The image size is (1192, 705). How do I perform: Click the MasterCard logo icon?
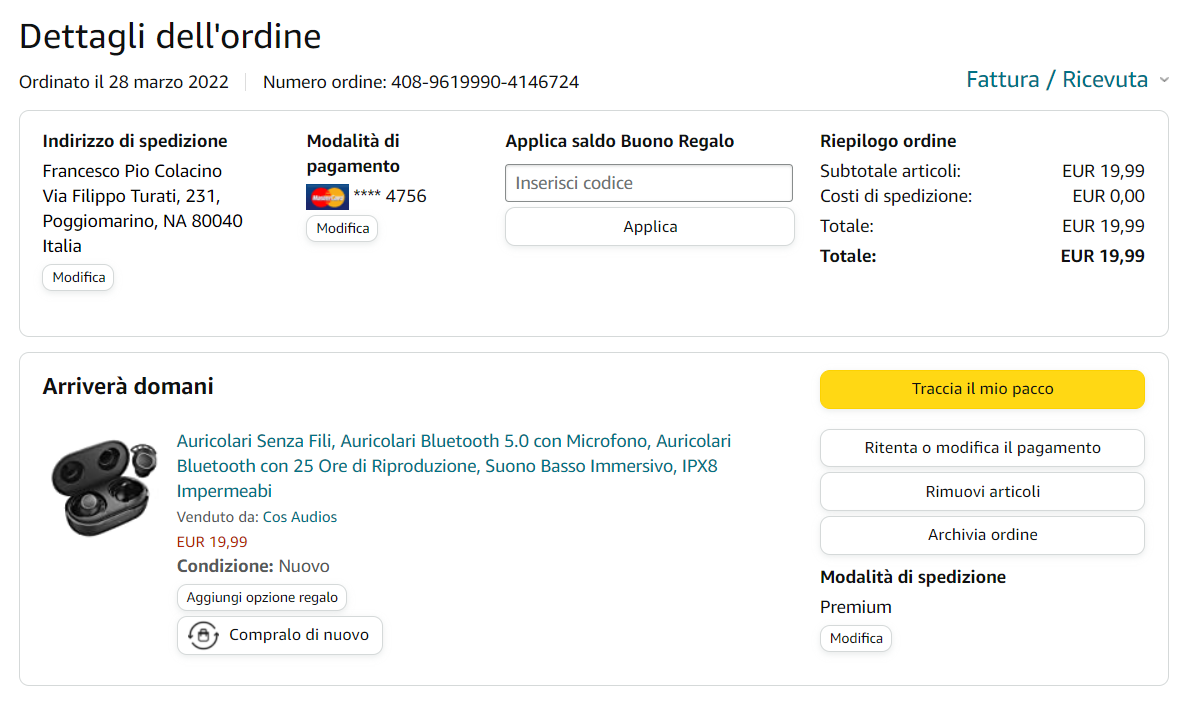327,197
